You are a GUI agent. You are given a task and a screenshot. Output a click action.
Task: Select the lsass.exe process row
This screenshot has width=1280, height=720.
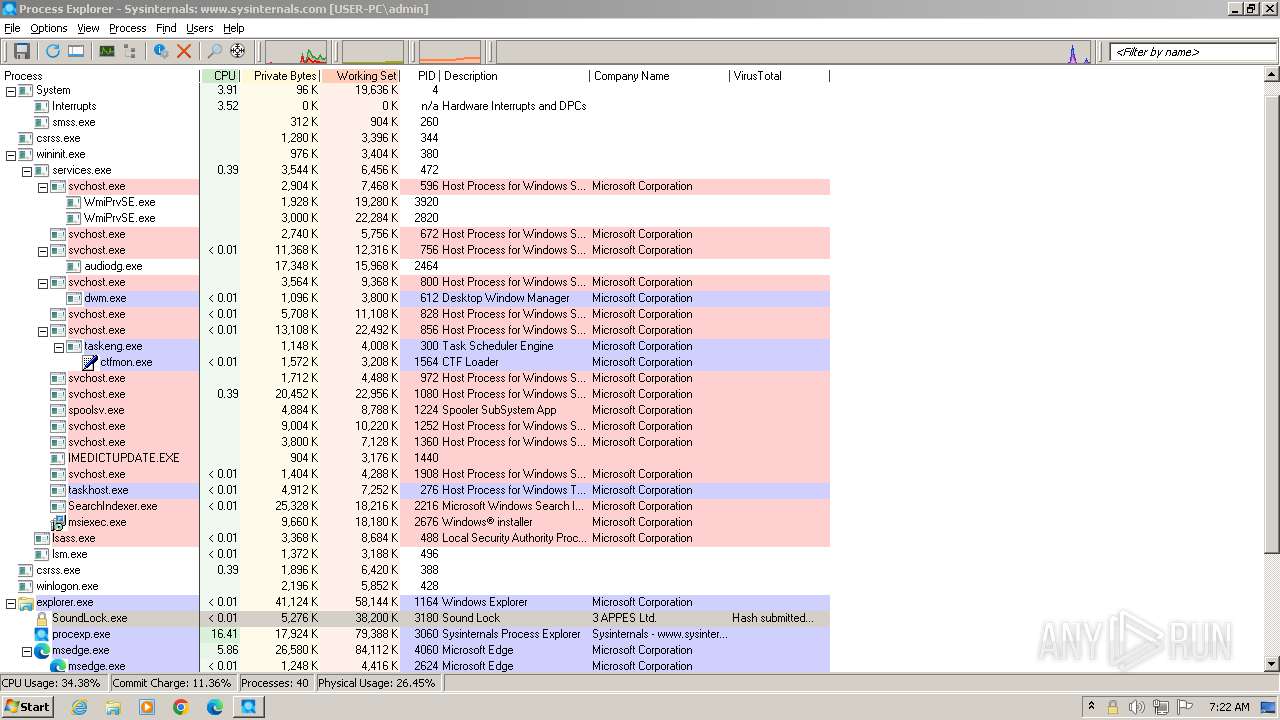(x=415, y=538)
